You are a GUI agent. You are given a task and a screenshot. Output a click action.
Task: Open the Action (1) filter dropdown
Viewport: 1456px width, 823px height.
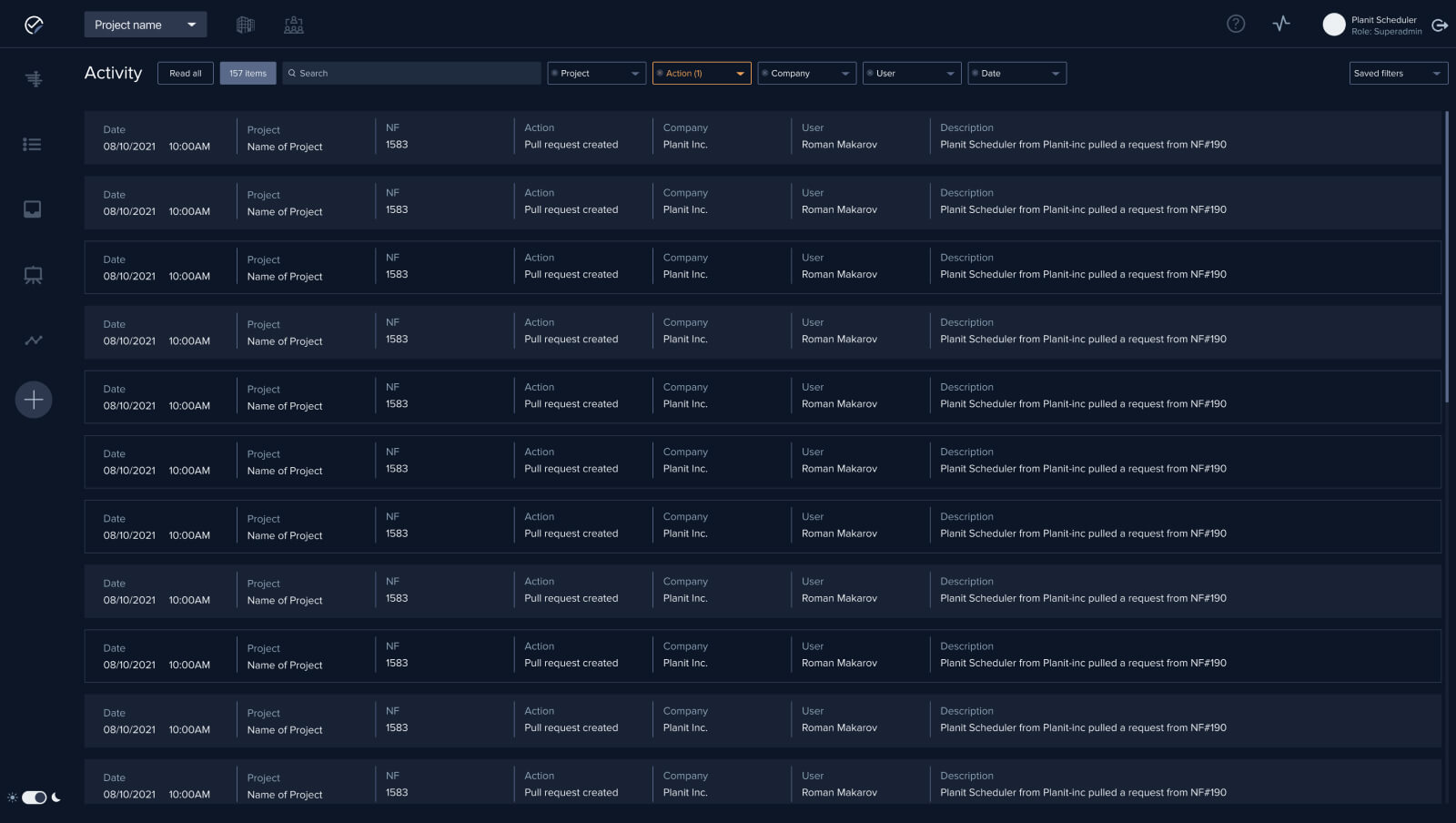click(x=702, y=74)
